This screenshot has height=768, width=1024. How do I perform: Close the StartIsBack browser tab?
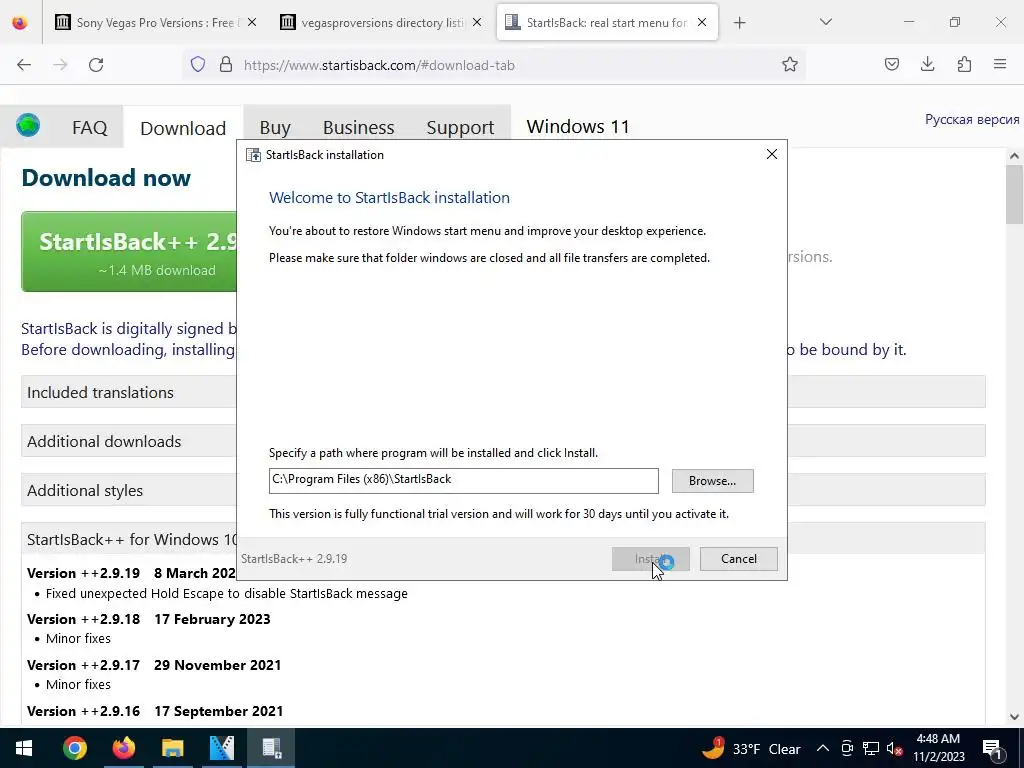tap(702, 22)
